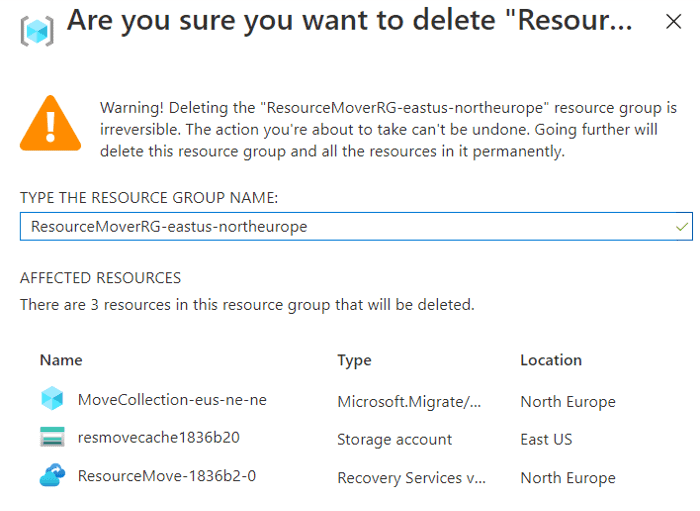Viewport: 700px width, 511px height.
Task: Click the Storage account type cell
Action: pos(395,440)
